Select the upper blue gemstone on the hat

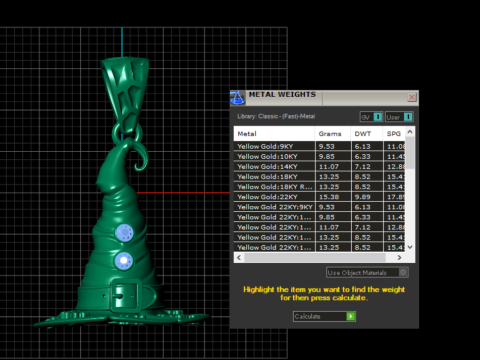124,232
